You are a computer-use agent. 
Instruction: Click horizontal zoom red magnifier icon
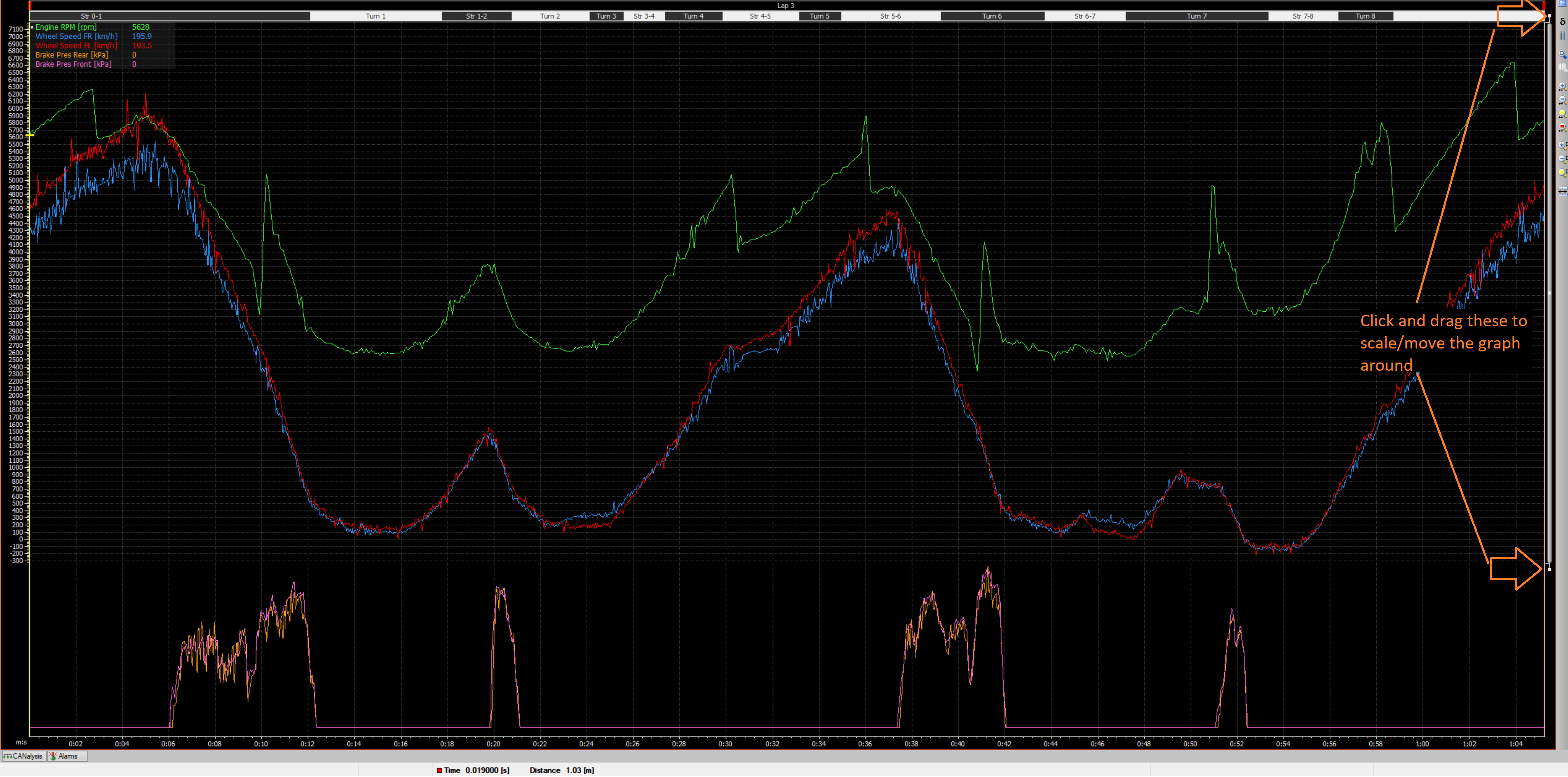[1563, 127]
